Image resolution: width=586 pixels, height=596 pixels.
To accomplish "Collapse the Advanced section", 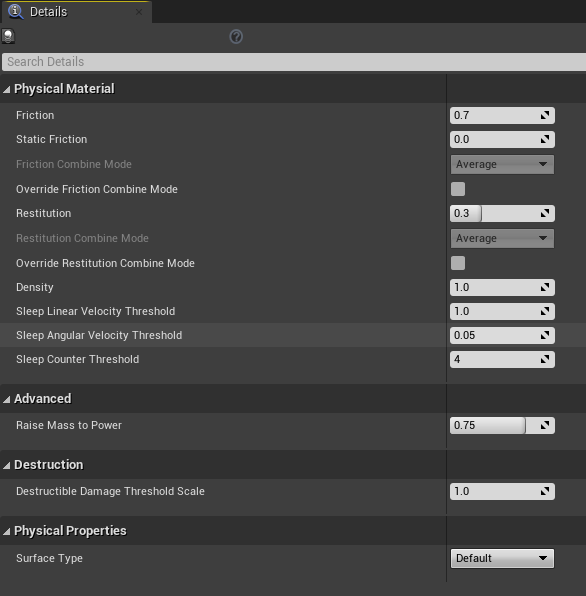I will (6, 399).
